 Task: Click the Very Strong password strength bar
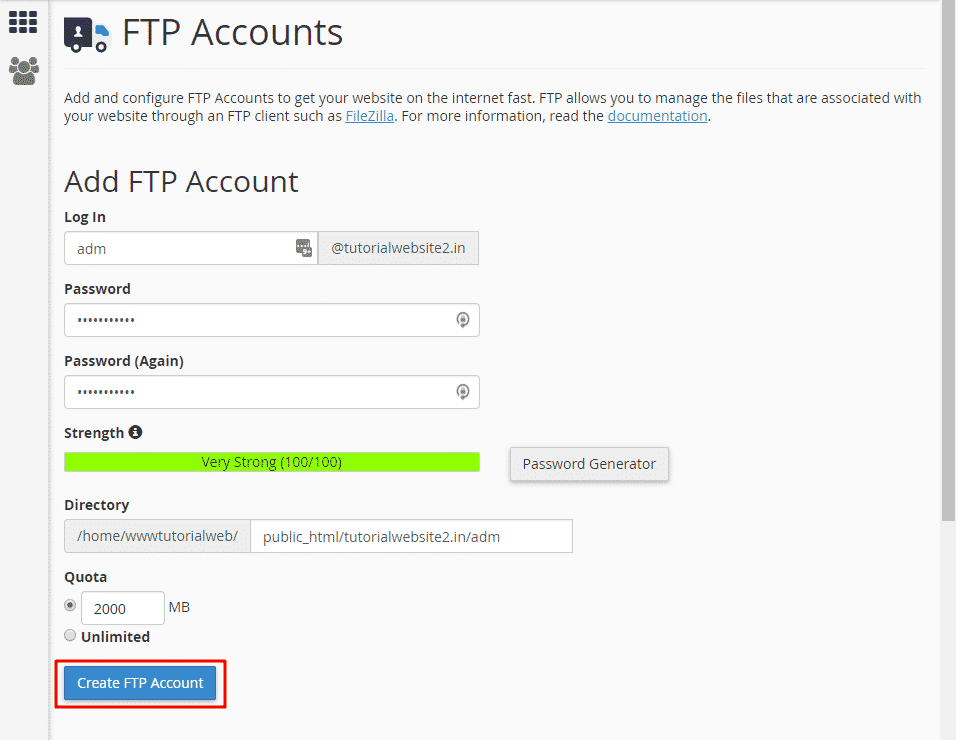click(x=271, y=461)
